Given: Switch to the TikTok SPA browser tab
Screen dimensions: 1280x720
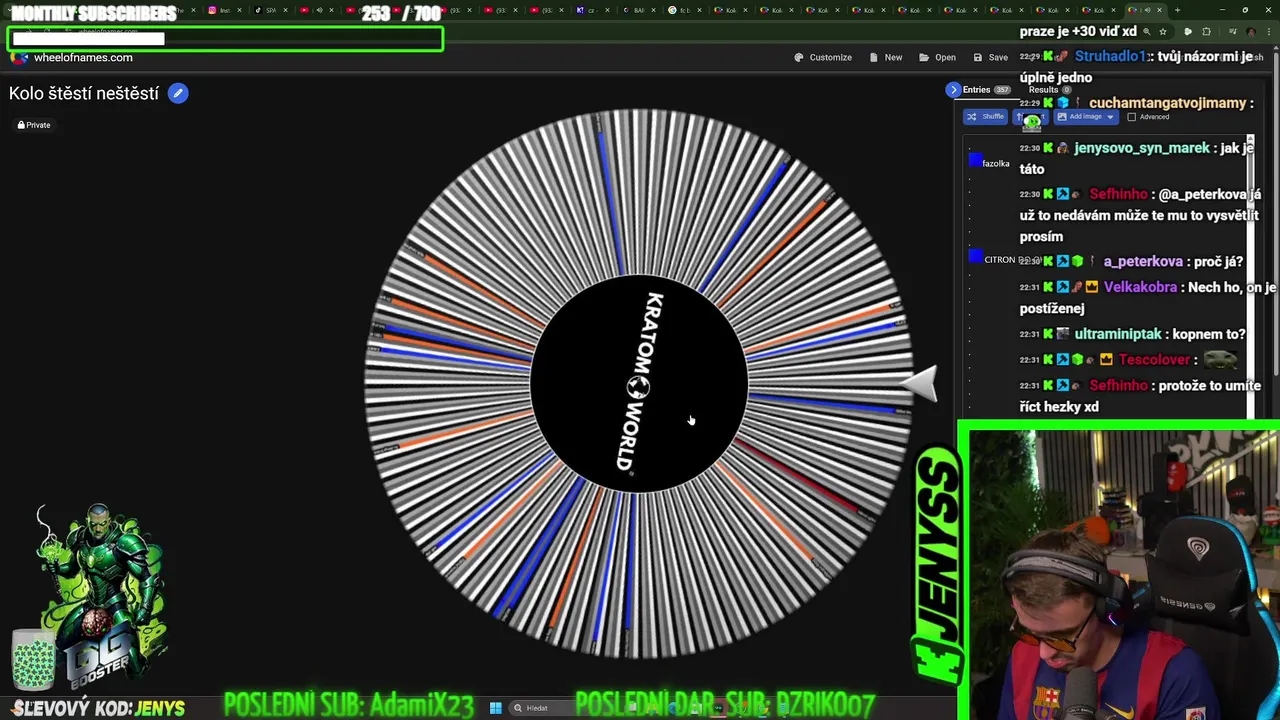Looking at the screenshot, I should (x=270, y=10).
